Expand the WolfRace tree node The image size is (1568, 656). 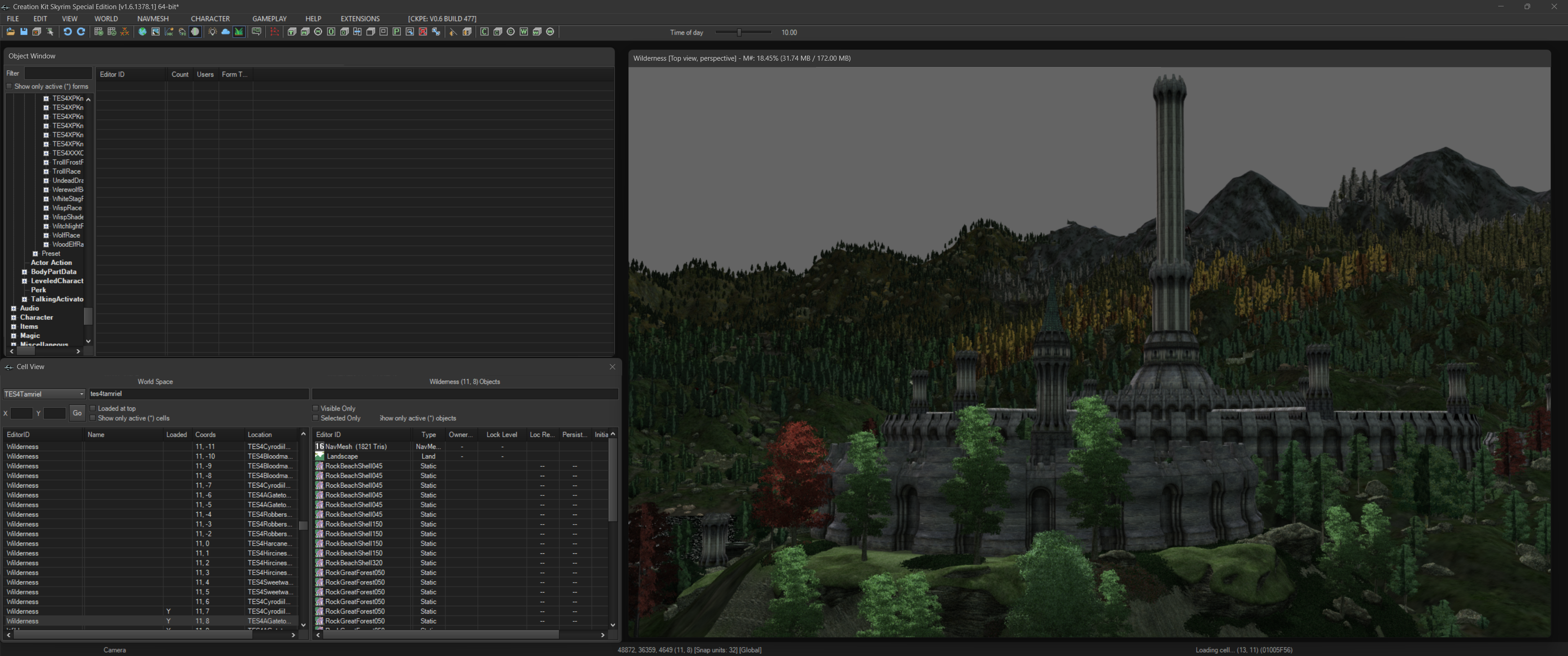pyautogui.click(x=46, y=235)
